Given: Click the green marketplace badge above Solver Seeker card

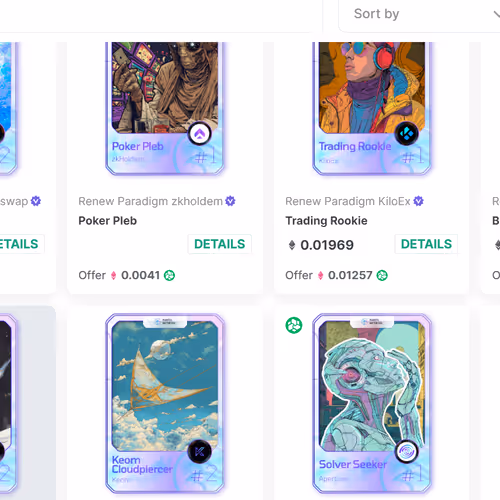Looking at the screenshot, I should (x=294, y=325).
